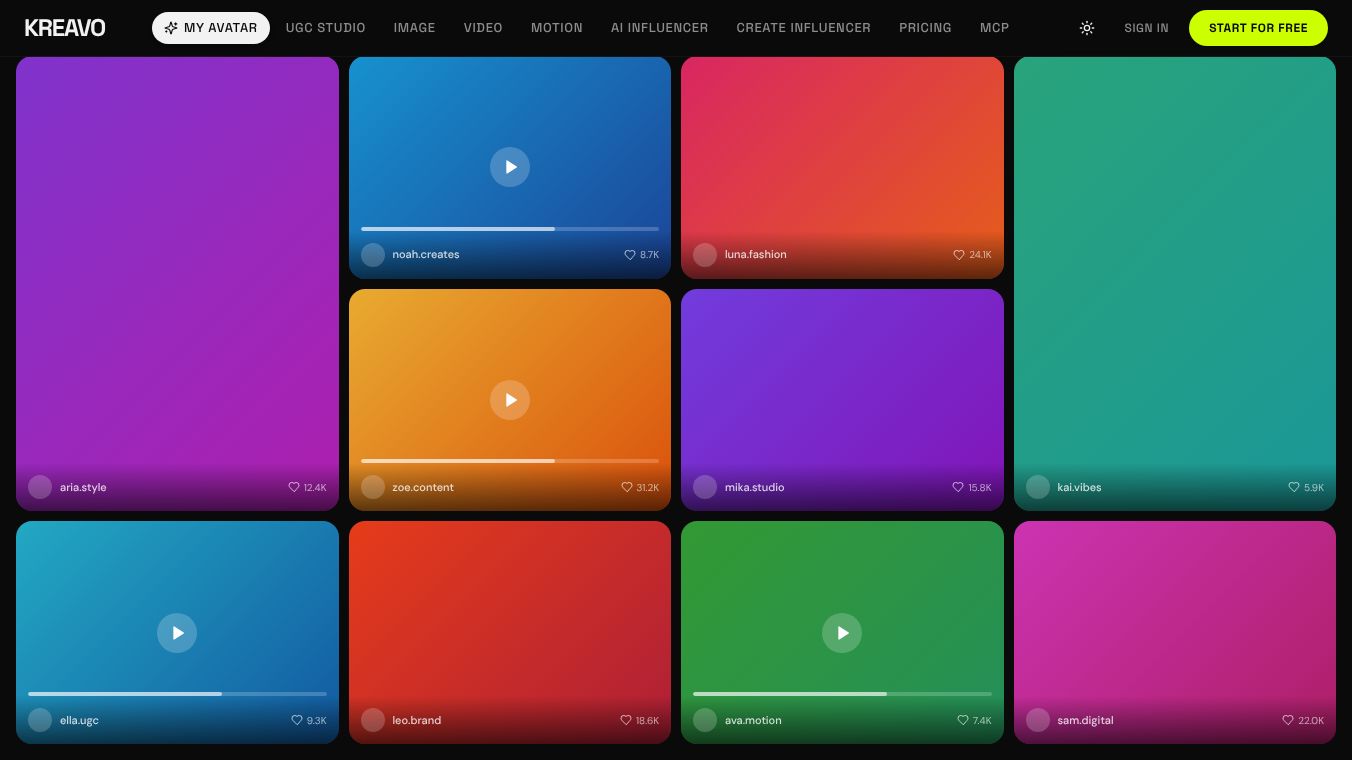1352x760 pixels.
Task: Open leo.brand avatar circle
Action: point(373,720)
